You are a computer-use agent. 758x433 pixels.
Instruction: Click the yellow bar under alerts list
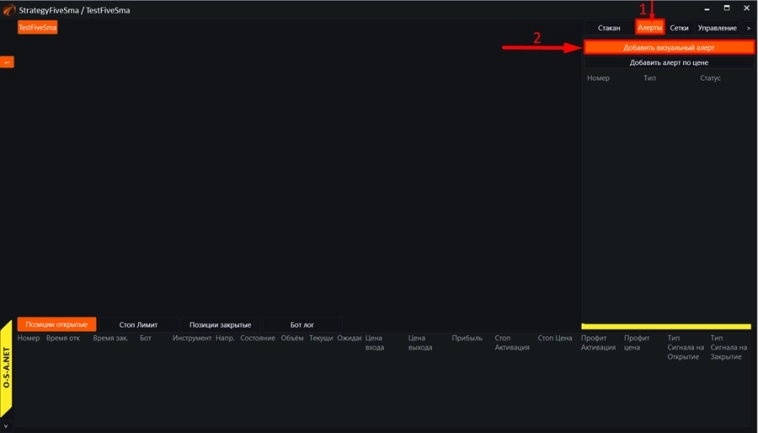666,326
